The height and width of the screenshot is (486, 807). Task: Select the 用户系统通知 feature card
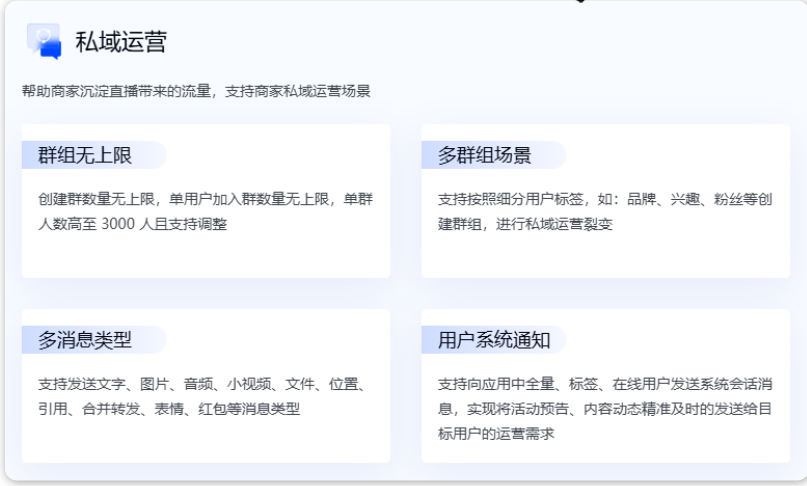point(606,386)
